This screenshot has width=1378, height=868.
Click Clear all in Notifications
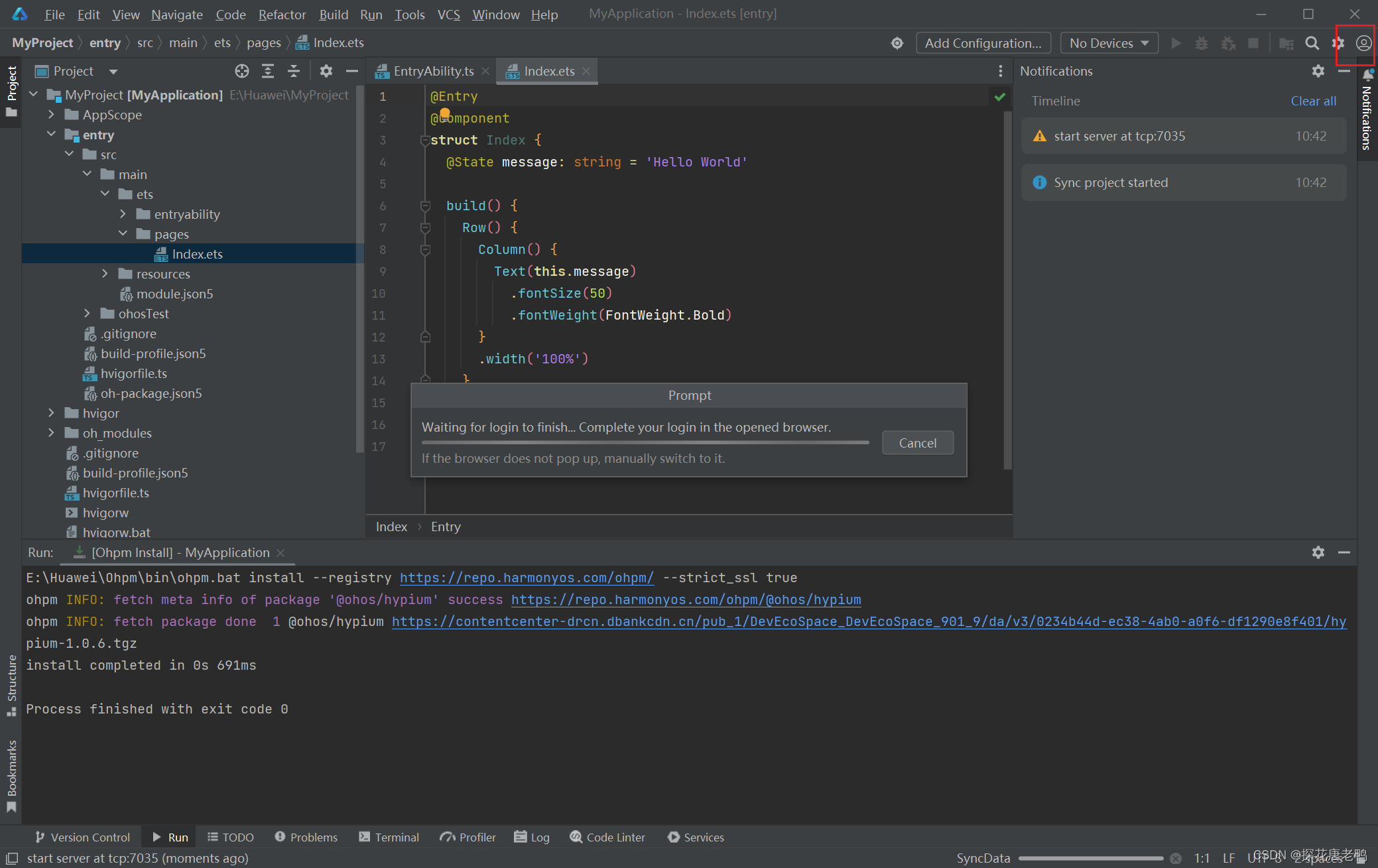(x=1312, y=101)
